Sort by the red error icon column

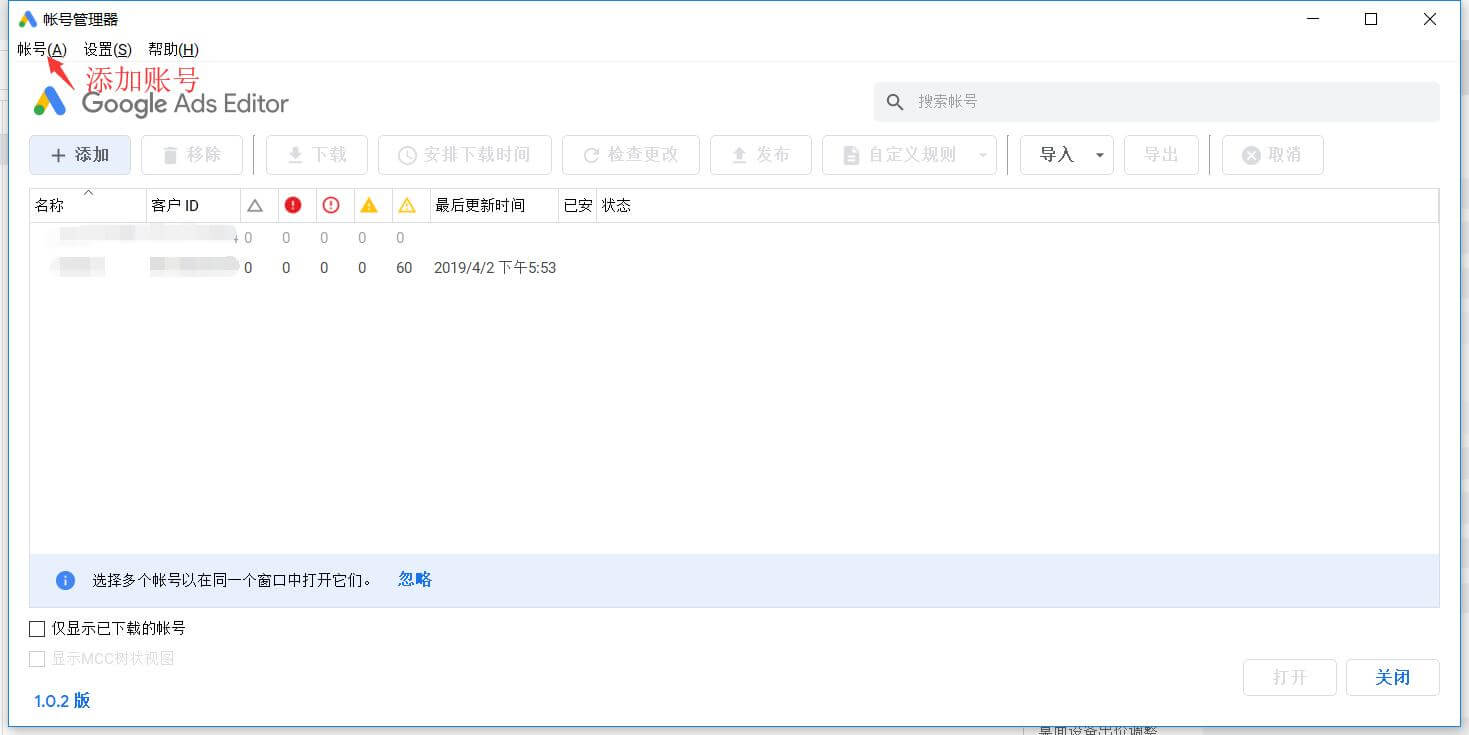coord(292,205)
